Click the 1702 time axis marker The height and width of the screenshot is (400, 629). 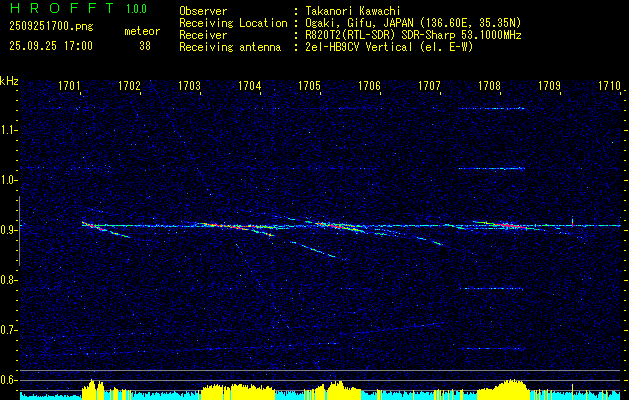point(130,85)
